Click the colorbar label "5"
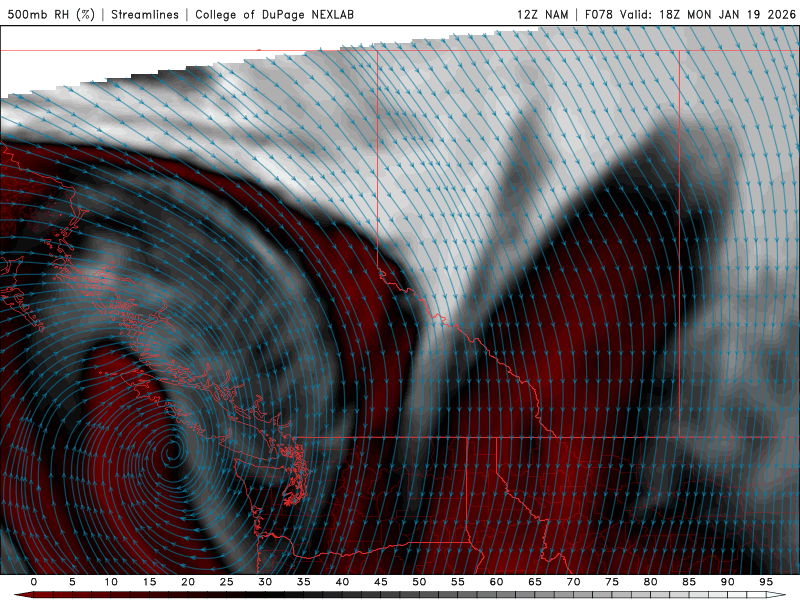Screen dimensions: 800x600 [x=72, y=582]
